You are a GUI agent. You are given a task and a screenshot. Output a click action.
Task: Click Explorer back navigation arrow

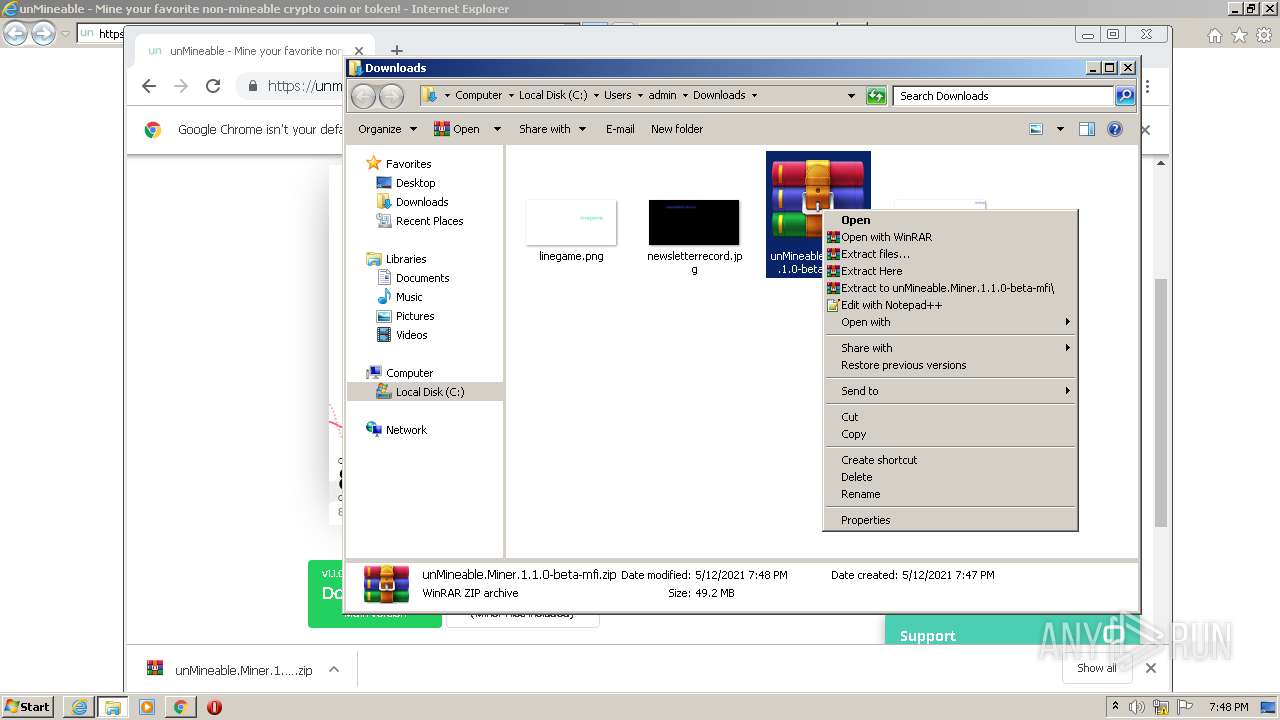364,96
